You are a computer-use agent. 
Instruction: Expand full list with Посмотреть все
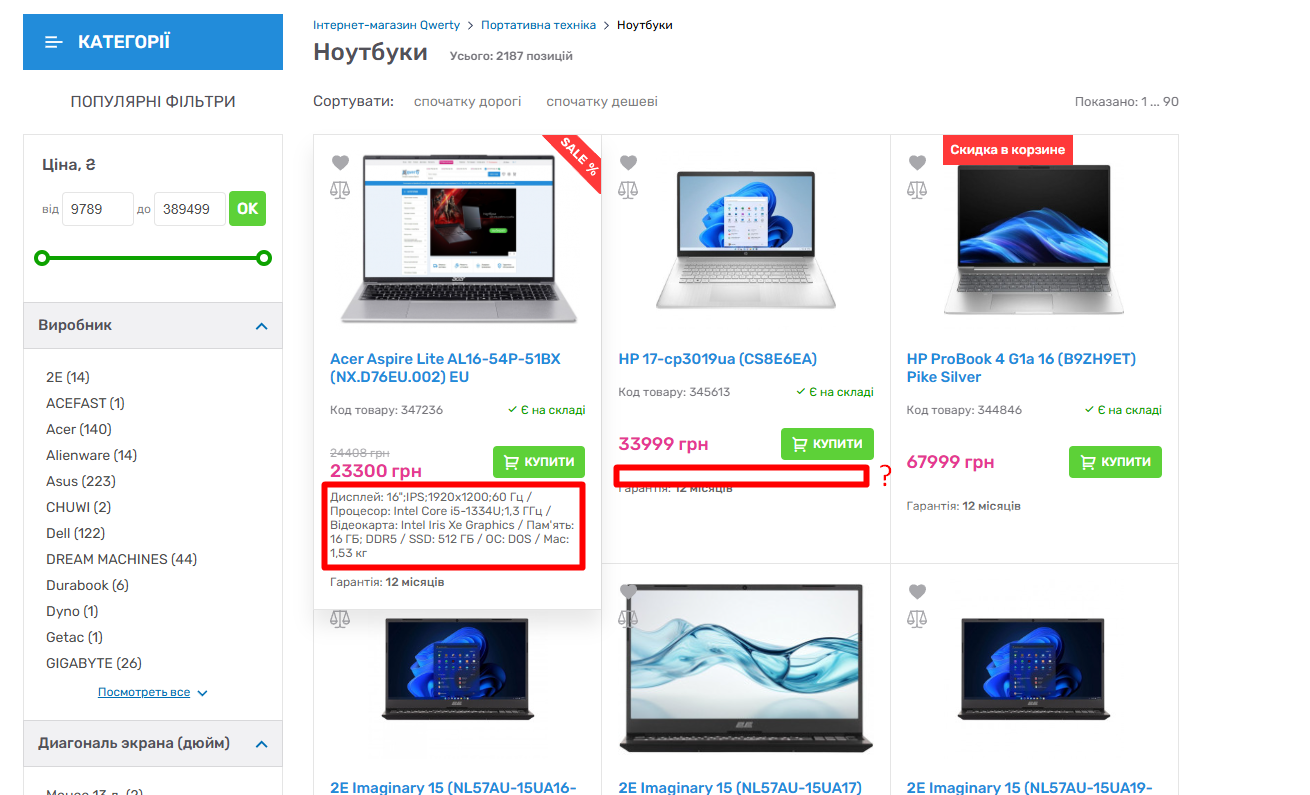[x=144, y=692]
